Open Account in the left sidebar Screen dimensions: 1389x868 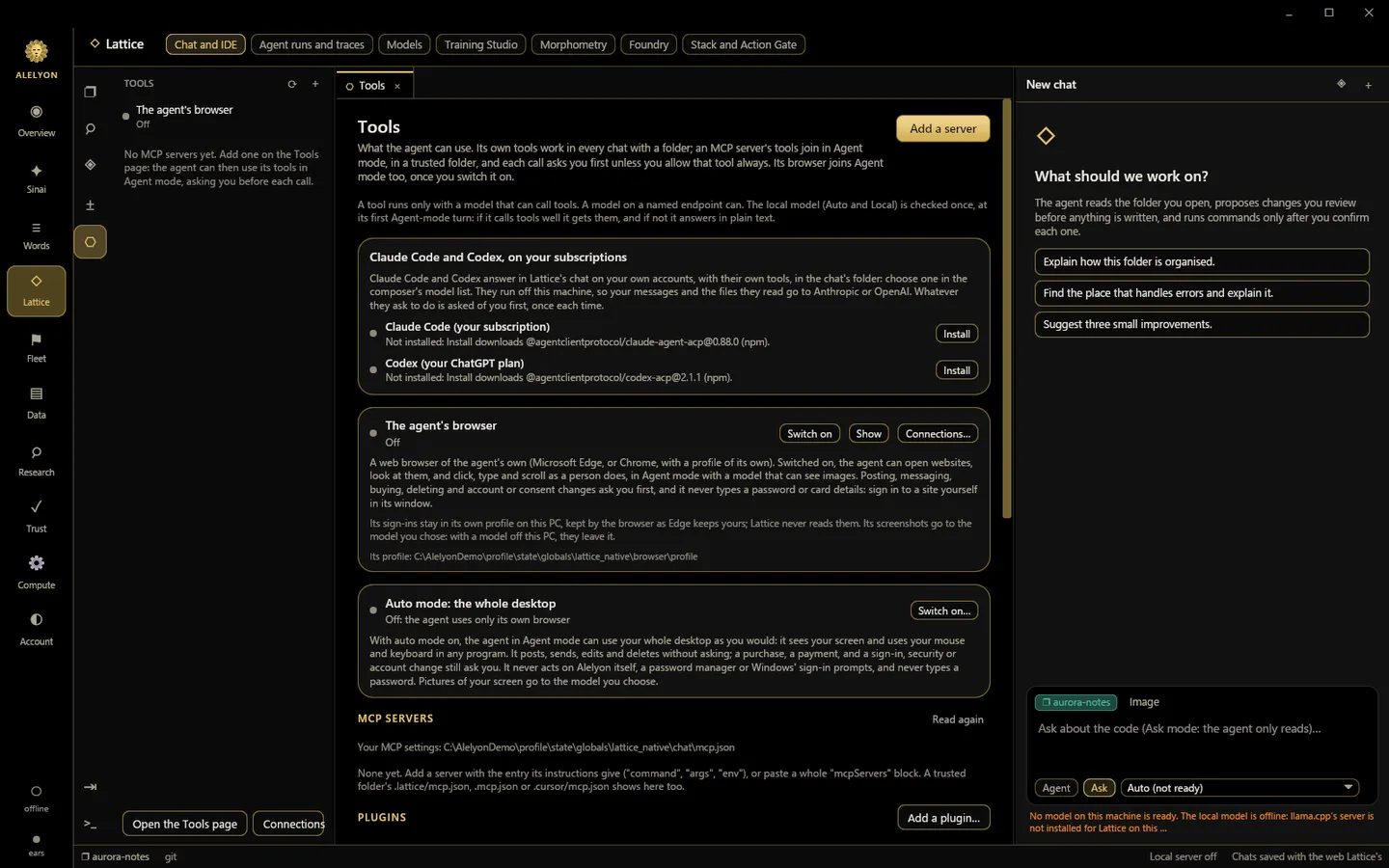click(x=37, y=630)
